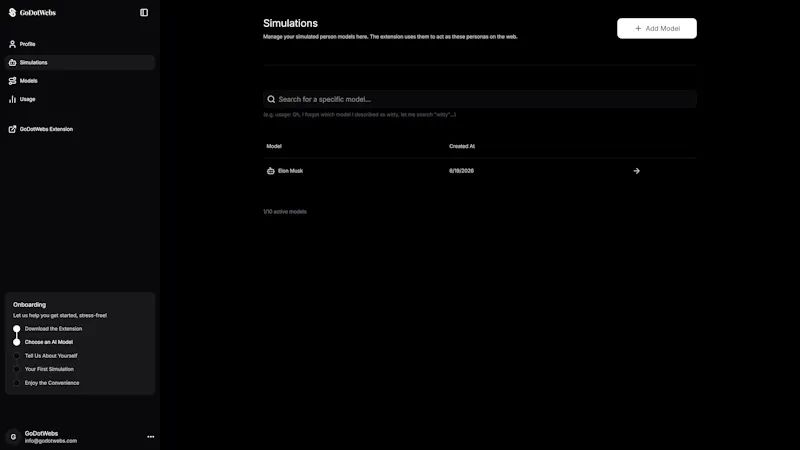Click the Simulations robot icon in sidebar
The image size is (800, 450).
pos(12,63)
